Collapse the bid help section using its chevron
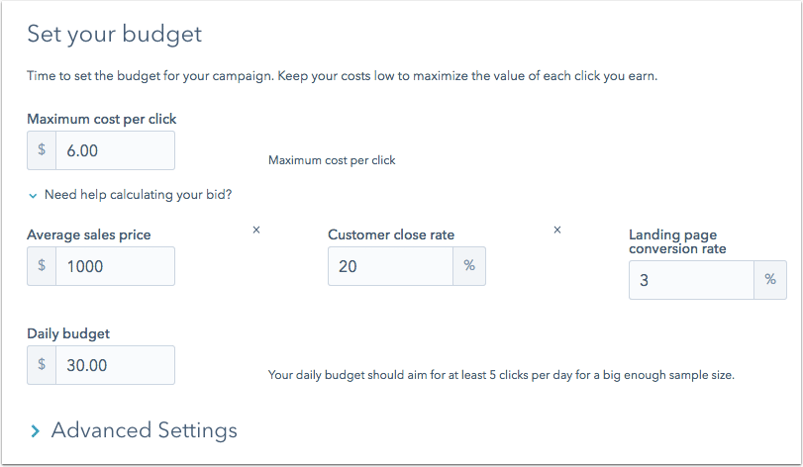This screenshot has width=803, height=467. tap(33, 194)
